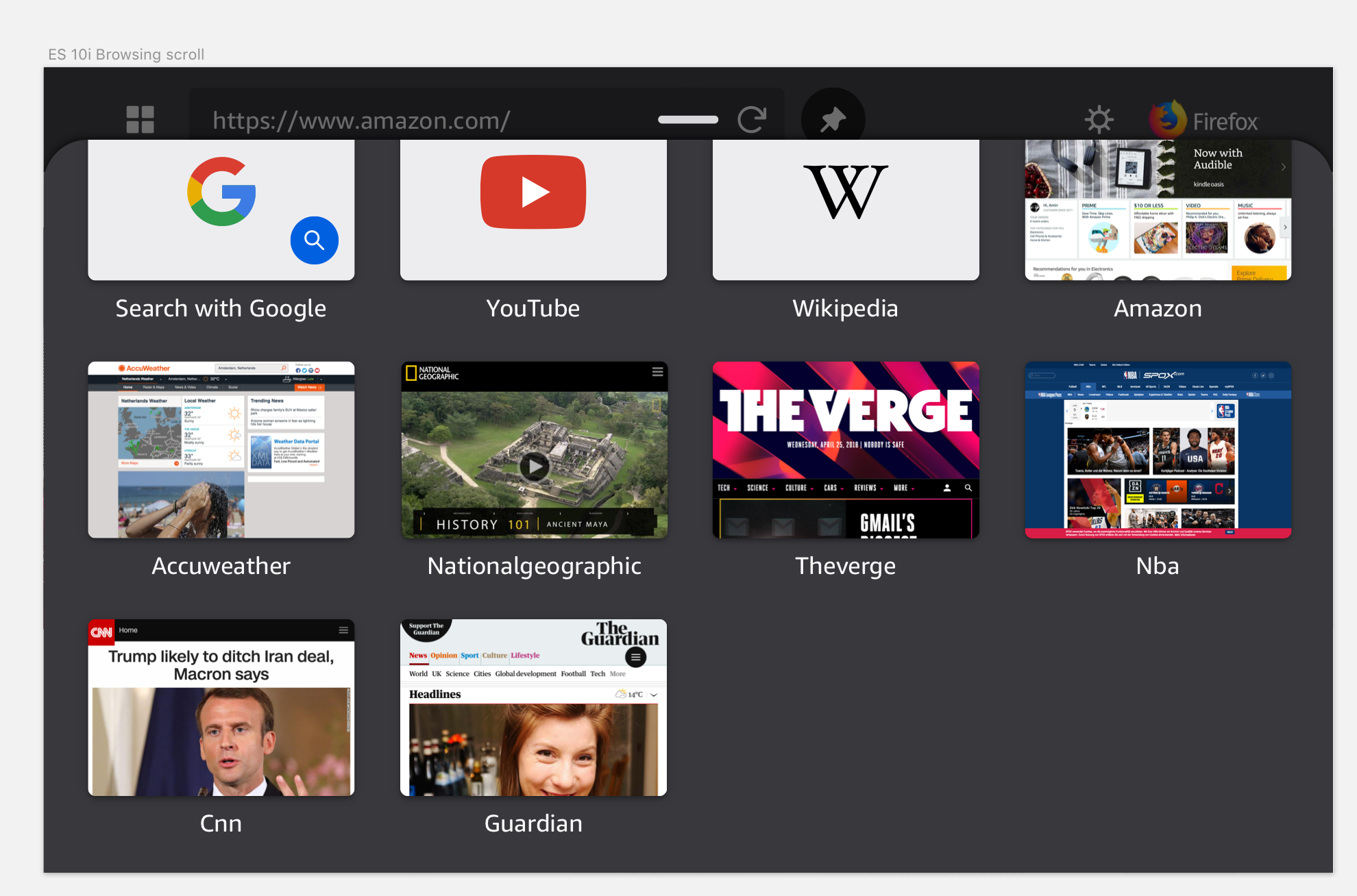Open the Accuweather thumbnail

[x=221, y=450]
